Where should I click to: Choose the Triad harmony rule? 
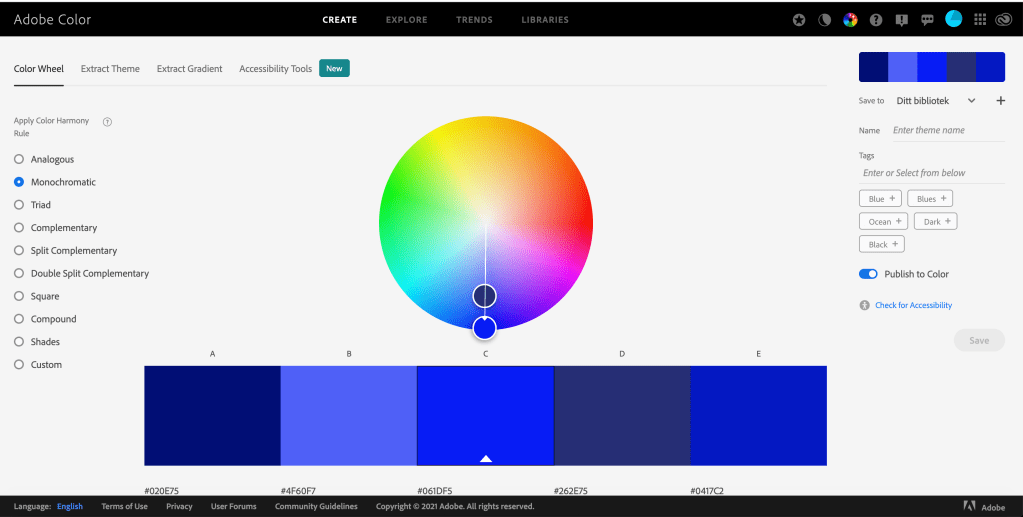[19, 205]
